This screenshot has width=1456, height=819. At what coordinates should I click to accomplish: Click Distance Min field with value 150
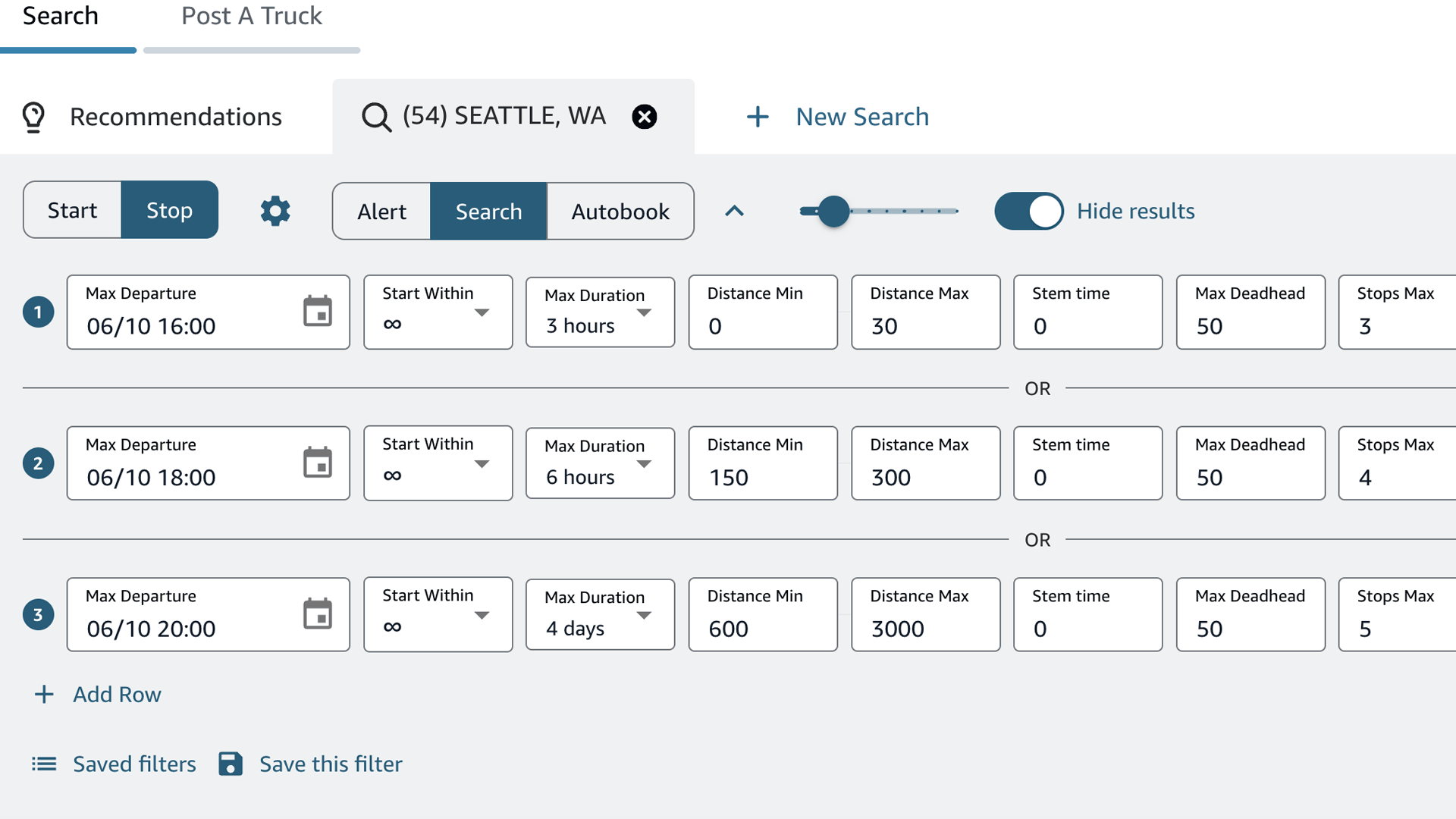coord(763,463)
